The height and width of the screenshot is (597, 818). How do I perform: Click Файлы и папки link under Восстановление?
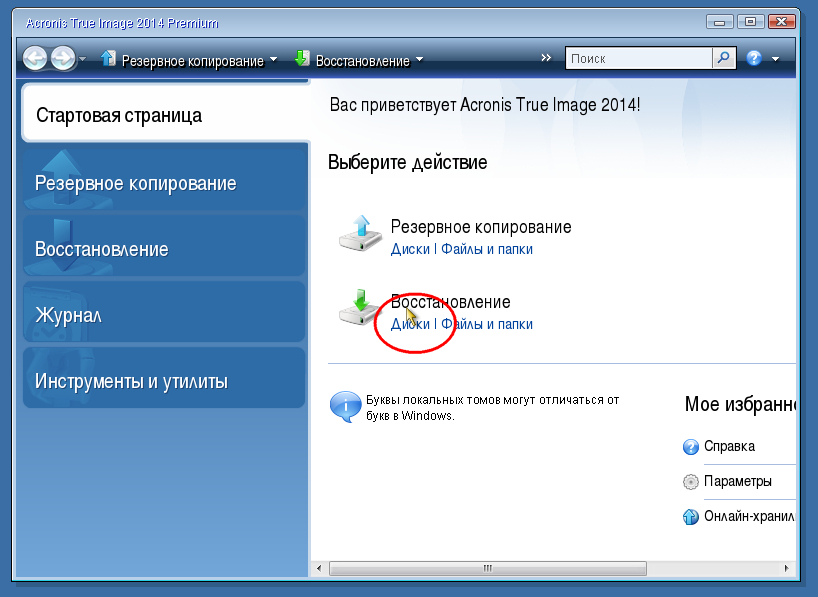[x=487, y=324]
